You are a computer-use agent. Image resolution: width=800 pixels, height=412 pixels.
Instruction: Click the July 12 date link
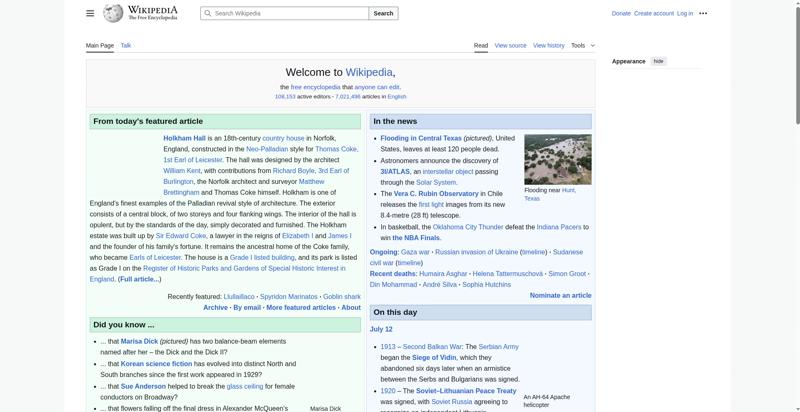381,329
